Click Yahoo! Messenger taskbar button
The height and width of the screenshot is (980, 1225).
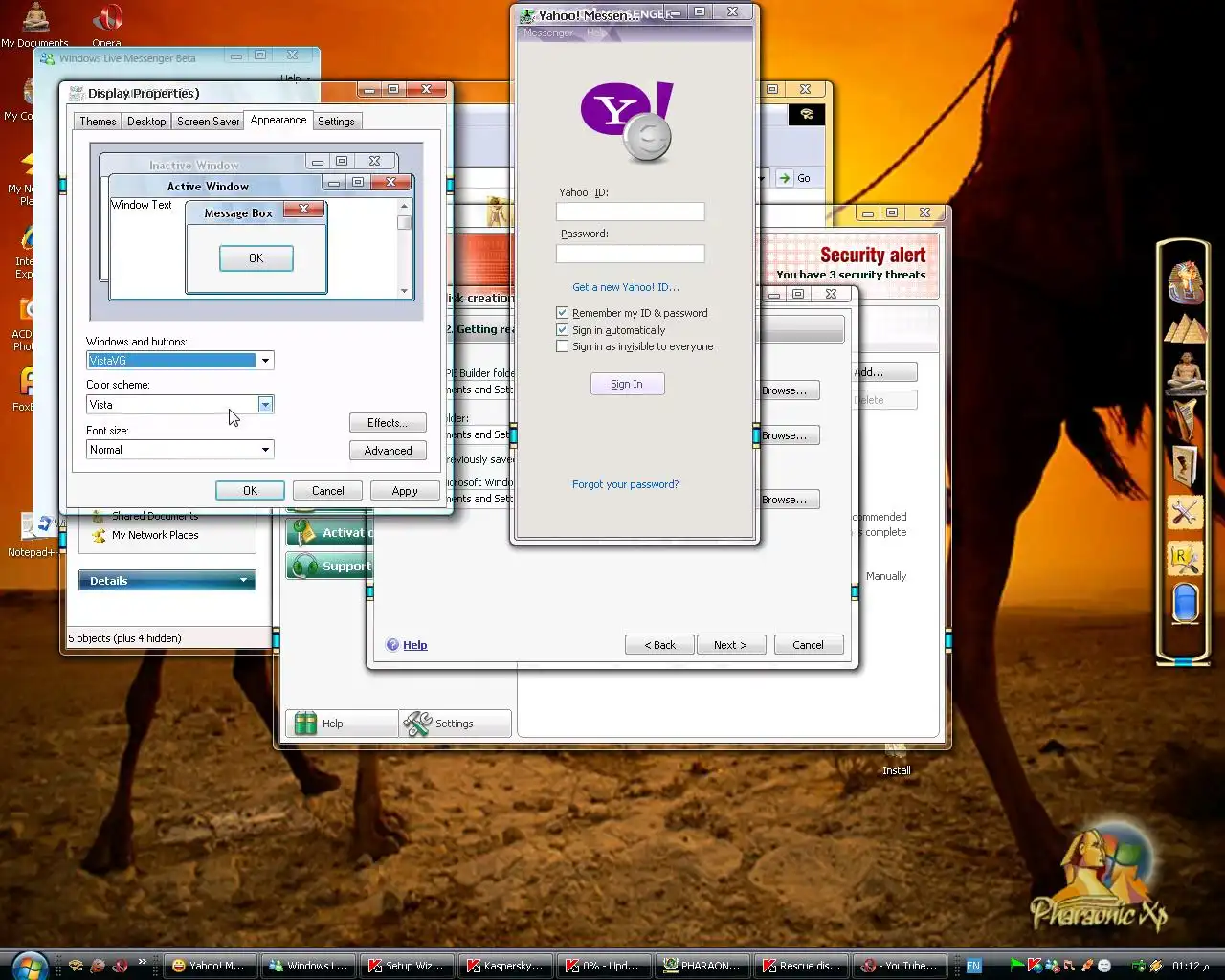pos(210,966)
